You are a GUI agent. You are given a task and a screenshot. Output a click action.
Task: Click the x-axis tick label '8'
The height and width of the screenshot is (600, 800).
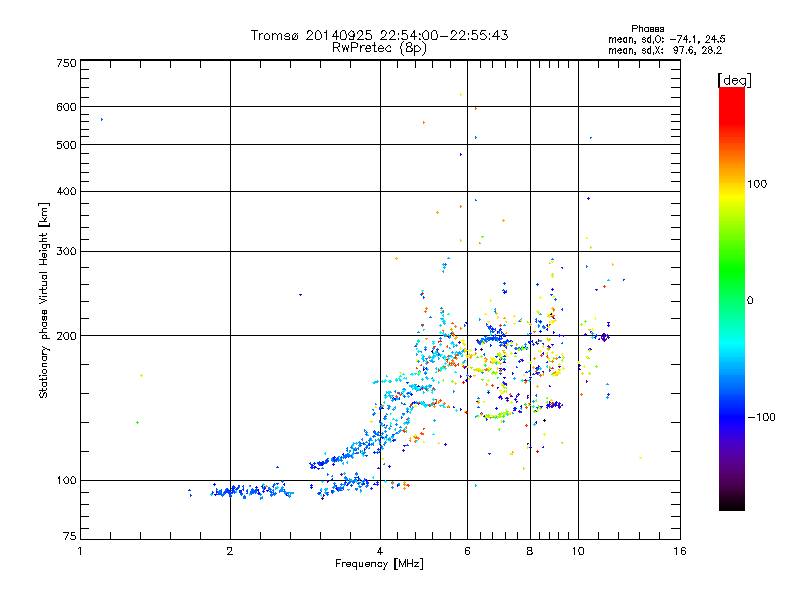(530, 551)
